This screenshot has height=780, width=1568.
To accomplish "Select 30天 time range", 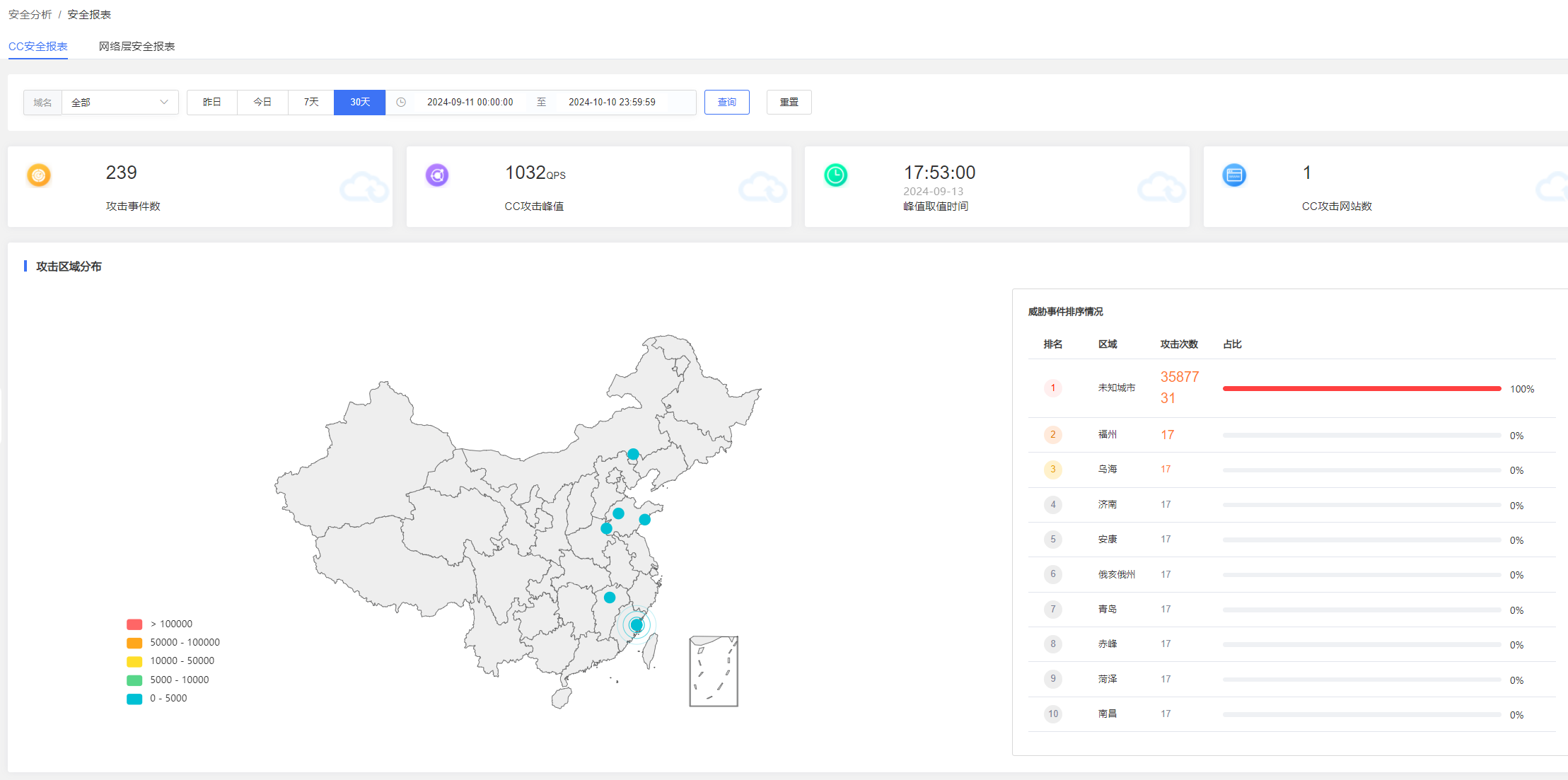I will pos(359,103).
